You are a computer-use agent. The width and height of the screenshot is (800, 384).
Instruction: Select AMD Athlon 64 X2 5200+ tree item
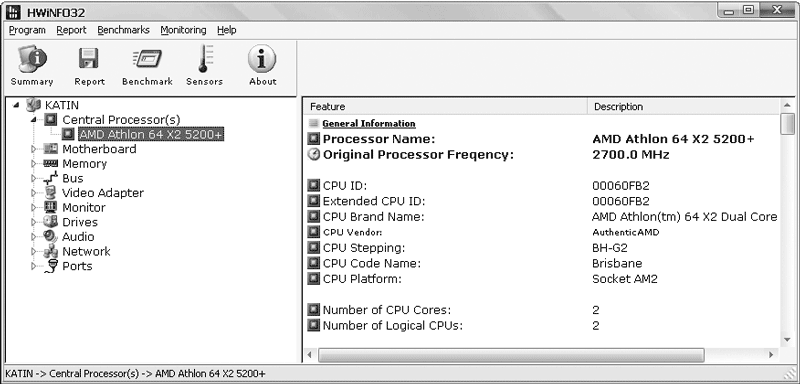click(151, 134)
